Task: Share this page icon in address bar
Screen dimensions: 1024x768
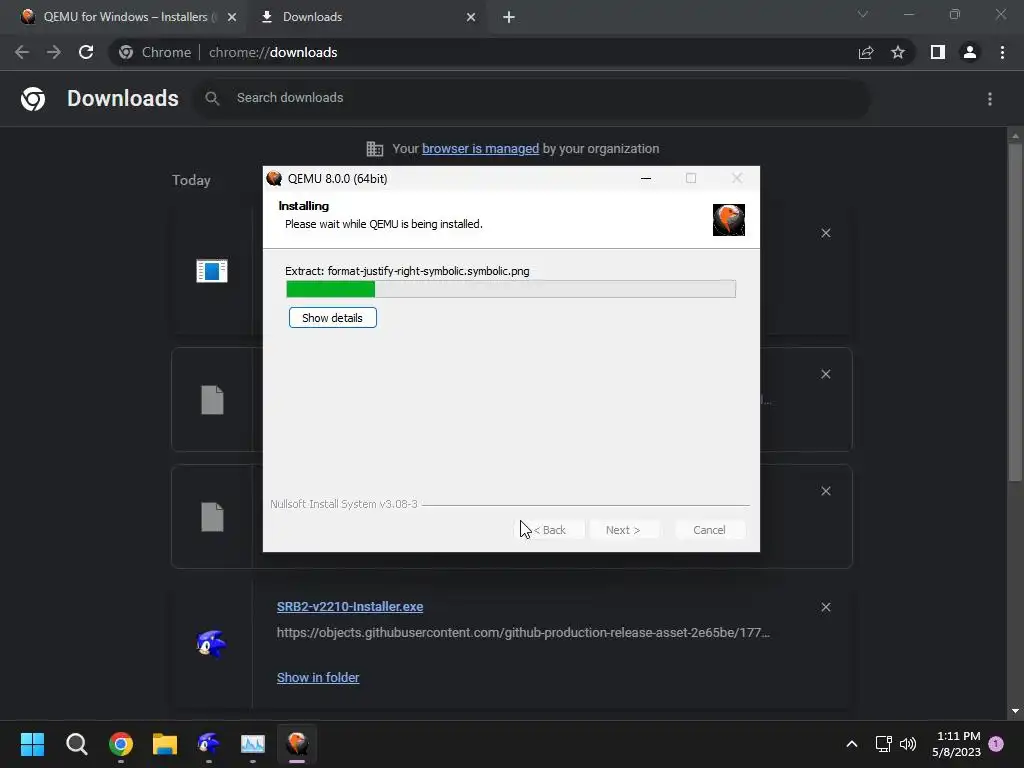Action: click(866, 52)
